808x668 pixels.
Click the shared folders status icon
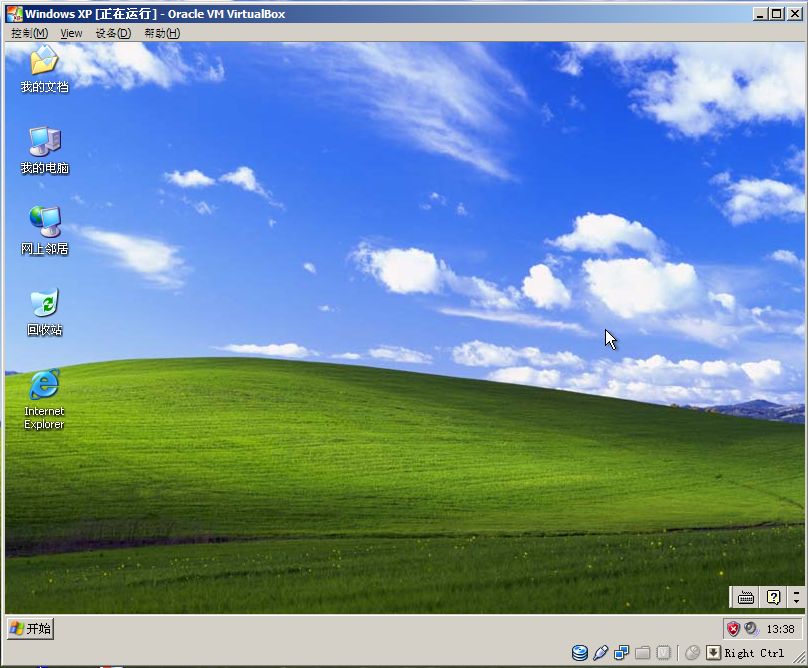tap(642, 653)
